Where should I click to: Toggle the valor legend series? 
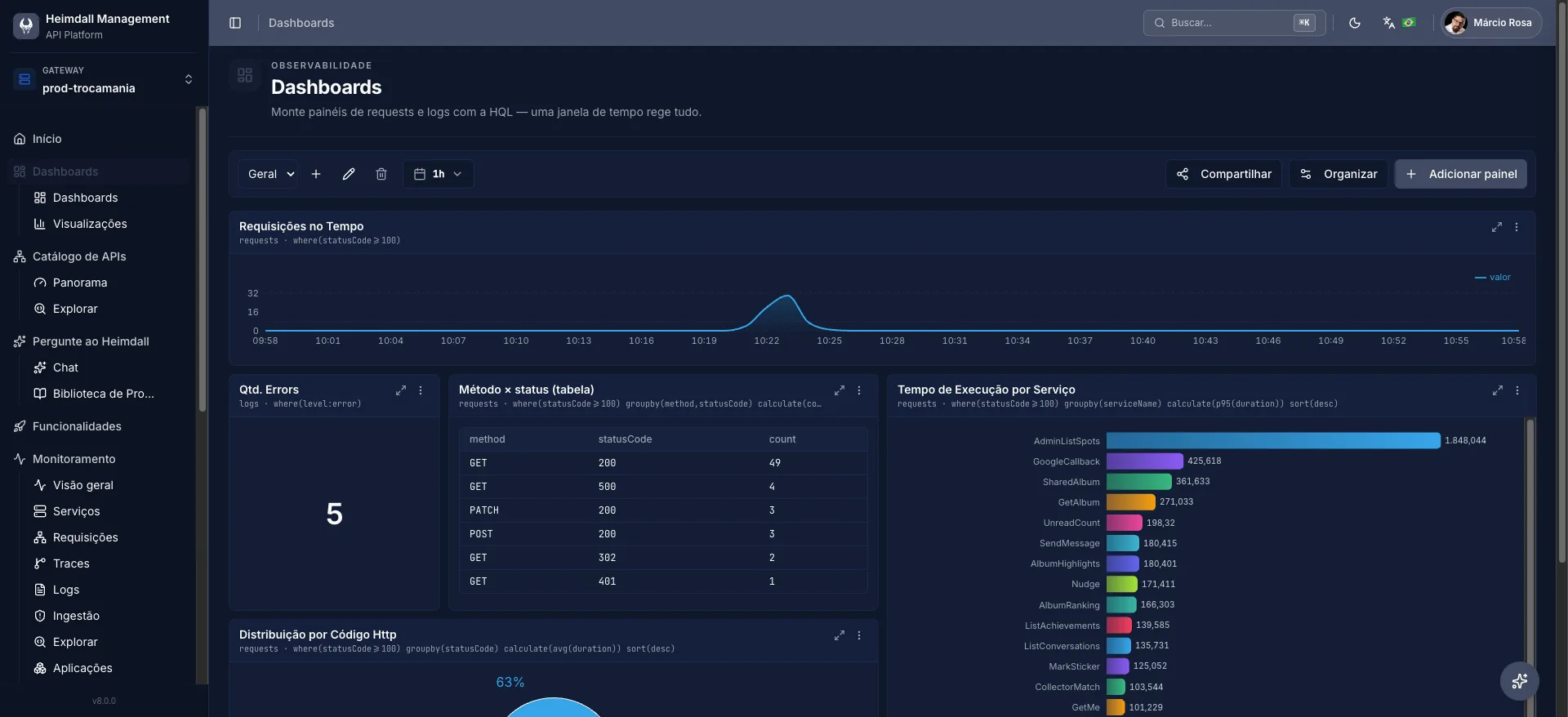click(1493, 278)
